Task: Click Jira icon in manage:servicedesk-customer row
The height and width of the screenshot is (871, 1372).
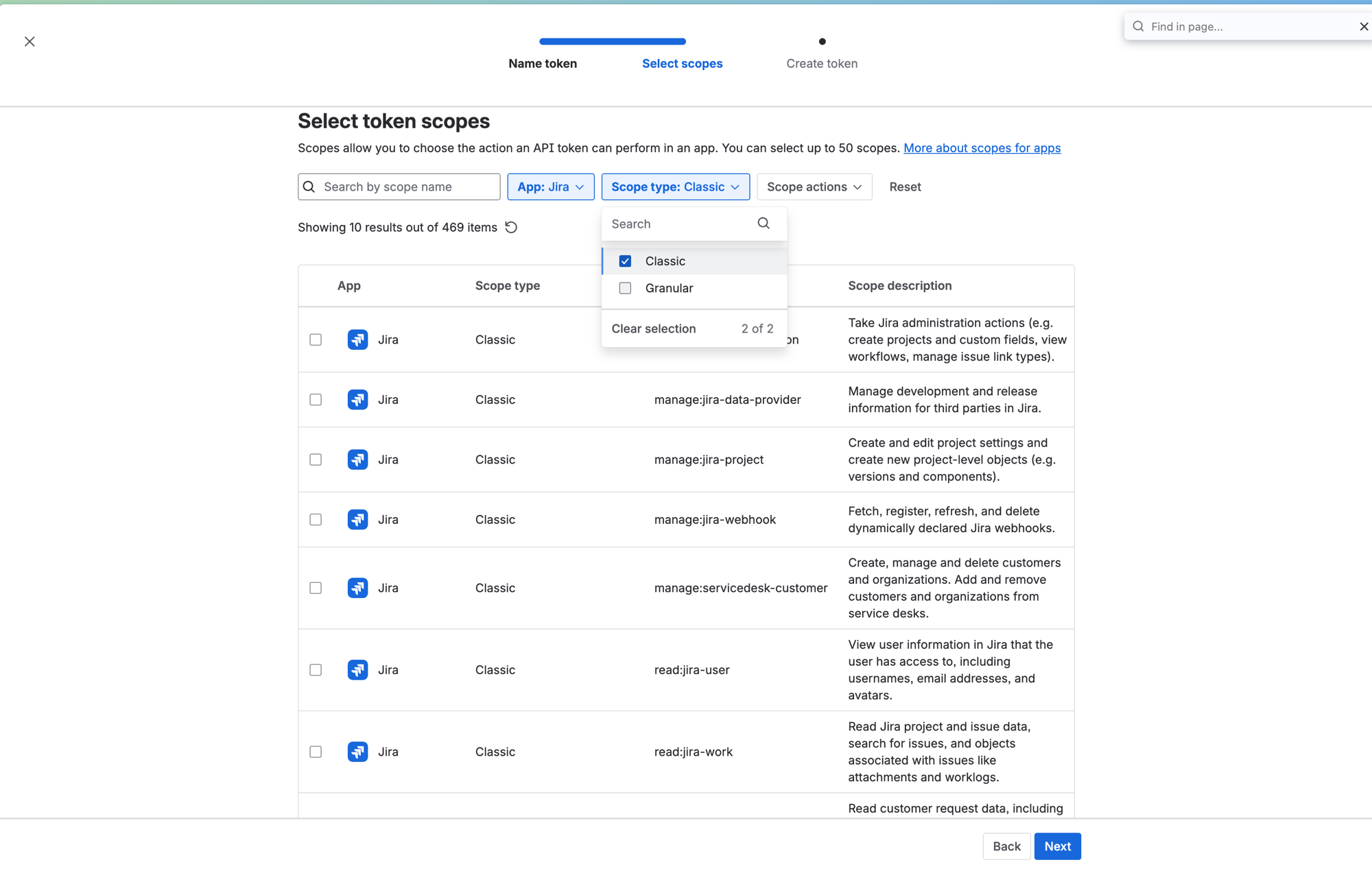Action: pos(357,588)
